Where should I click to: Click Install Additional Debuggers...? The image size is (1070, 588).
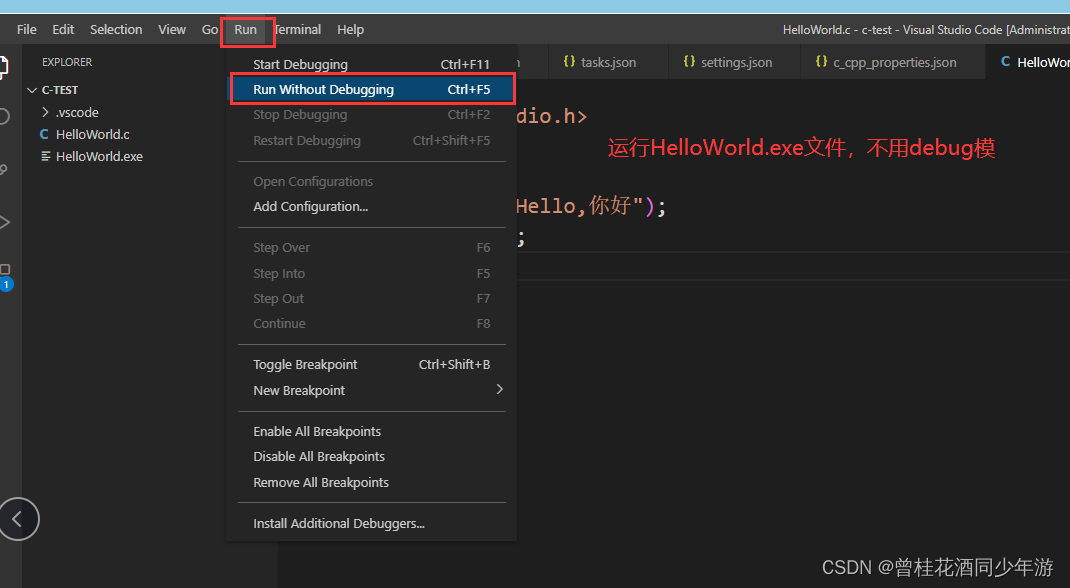pos(371,523)
